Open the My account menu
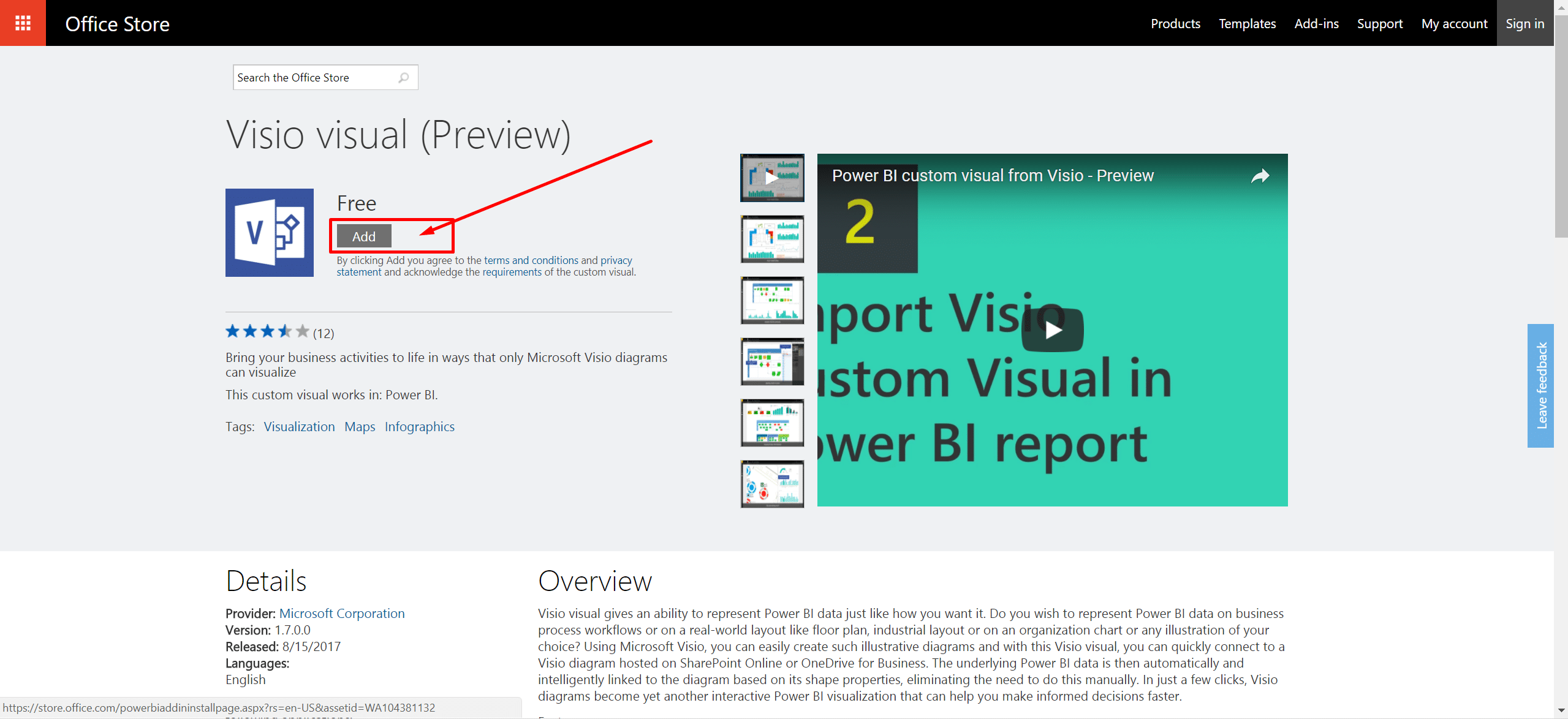Screen dimensions: 1568x719 1454,23
